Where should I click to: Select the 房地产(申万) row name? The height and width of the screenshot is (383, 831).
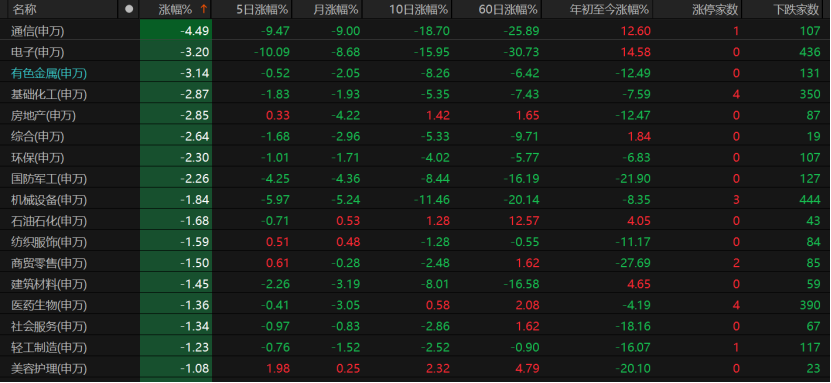[x=43, y=115]
